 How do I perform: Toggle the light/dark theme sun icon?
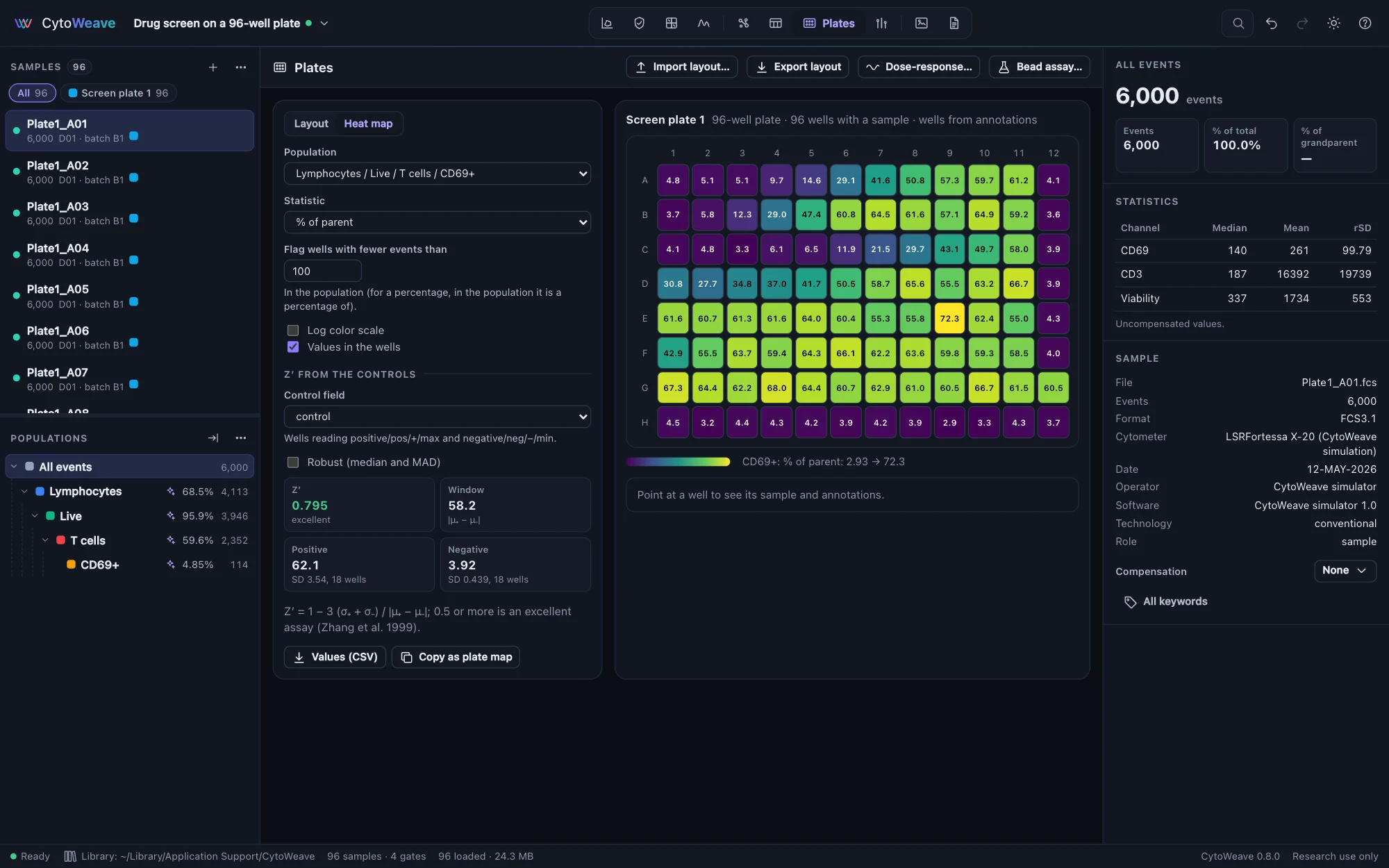coord(1333,23)
